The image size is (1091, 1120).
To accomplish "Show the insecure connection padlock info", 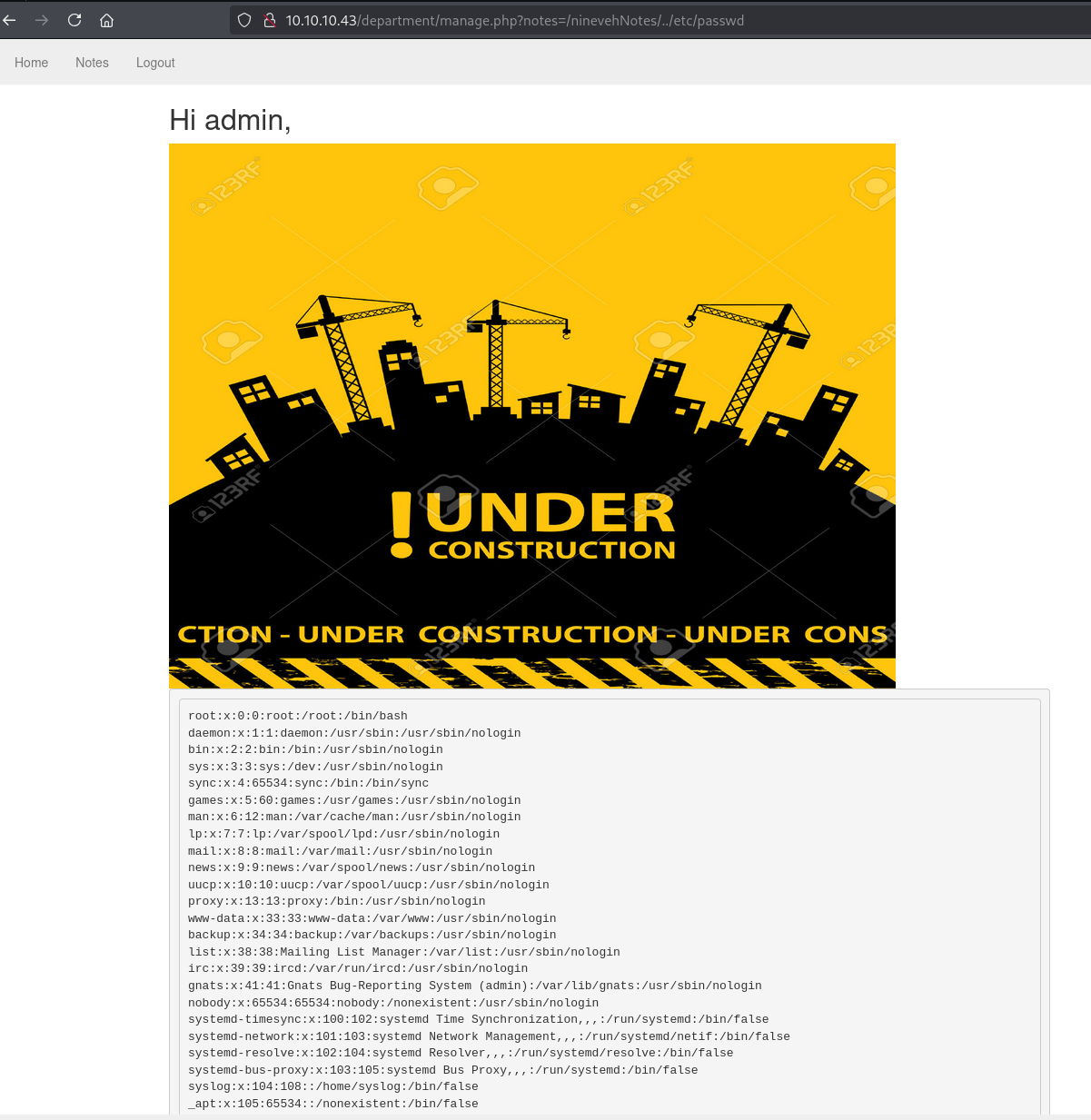I will pos(269,20).
